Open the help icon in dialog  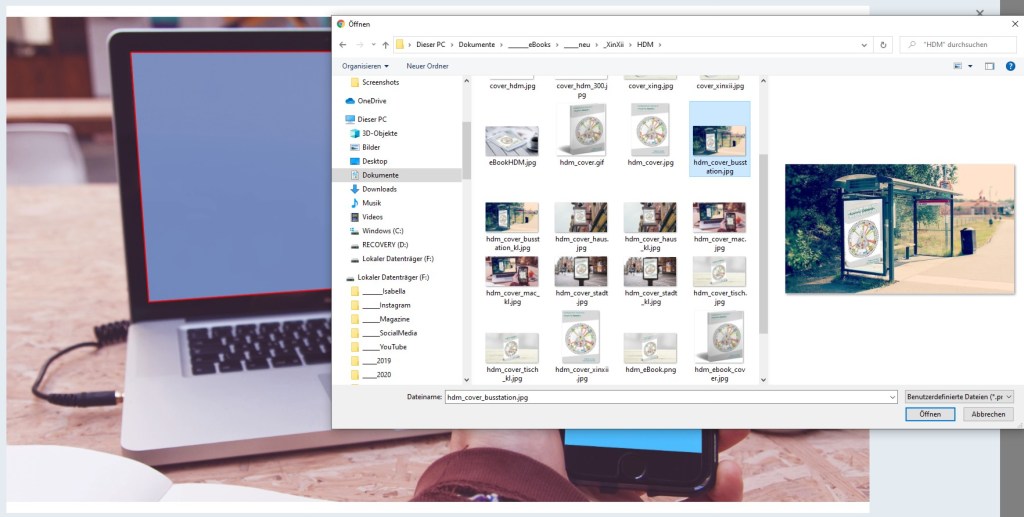(x=1008, y=66)
